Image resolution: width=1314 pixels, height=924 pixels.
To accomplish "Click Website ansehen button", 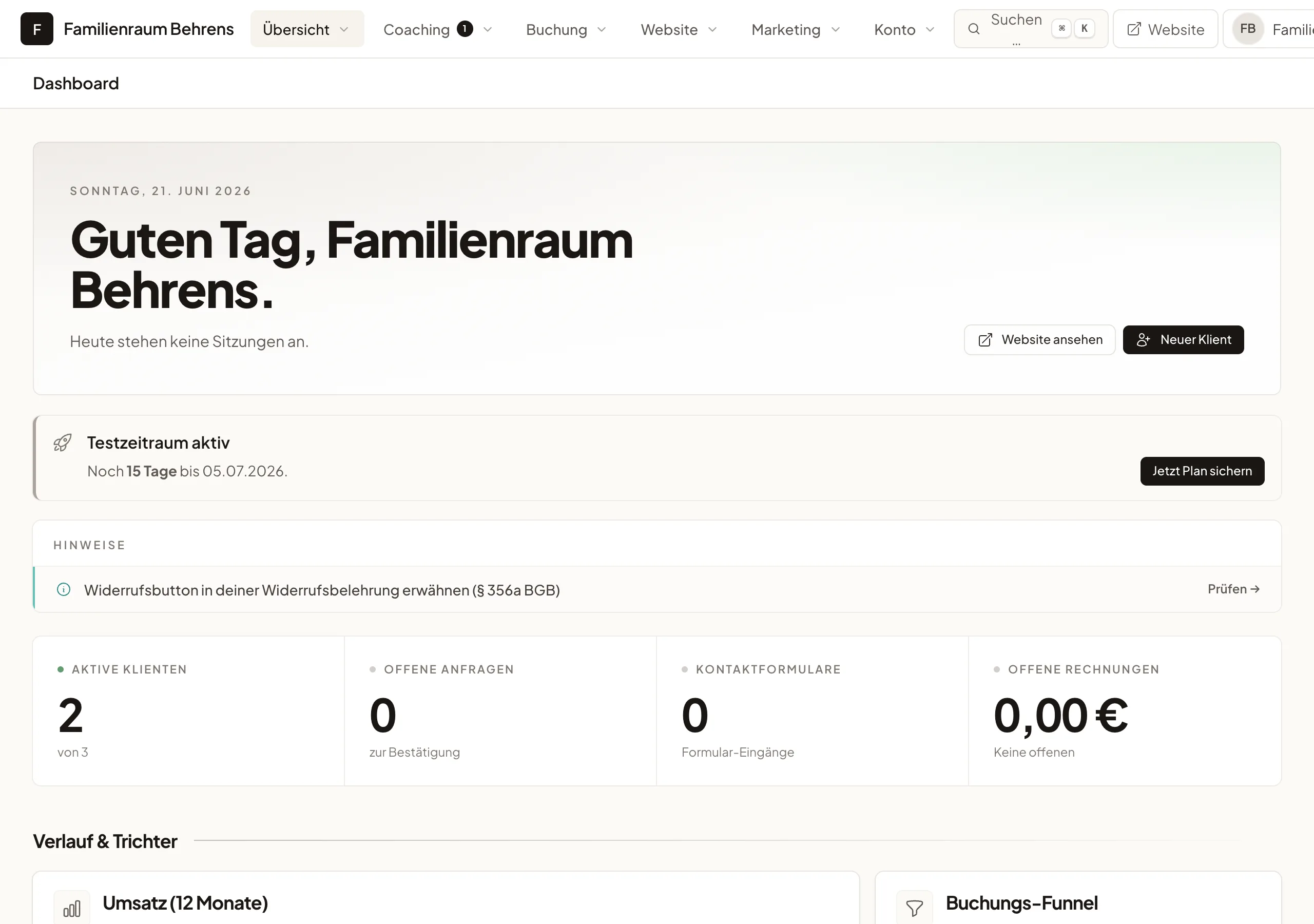I will point(1039,340).
